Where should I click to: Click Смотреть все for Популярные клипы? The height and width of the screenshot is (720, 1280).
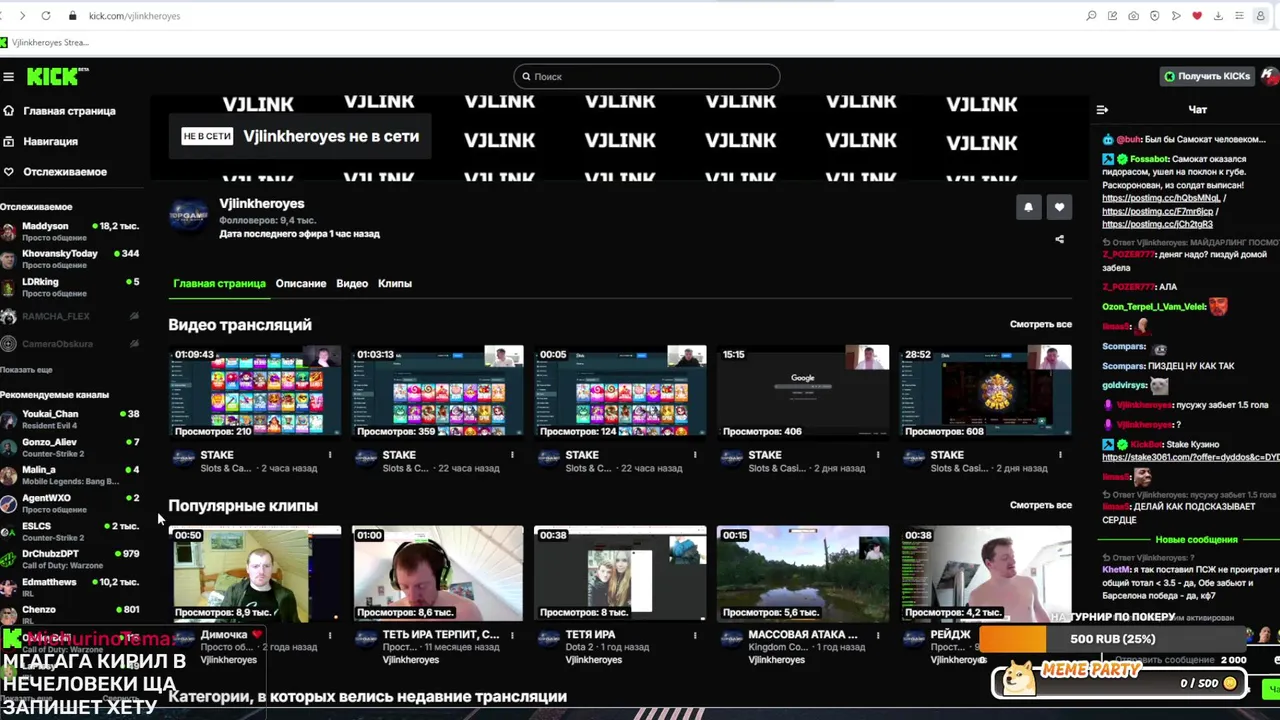[x=1040, y=505]
